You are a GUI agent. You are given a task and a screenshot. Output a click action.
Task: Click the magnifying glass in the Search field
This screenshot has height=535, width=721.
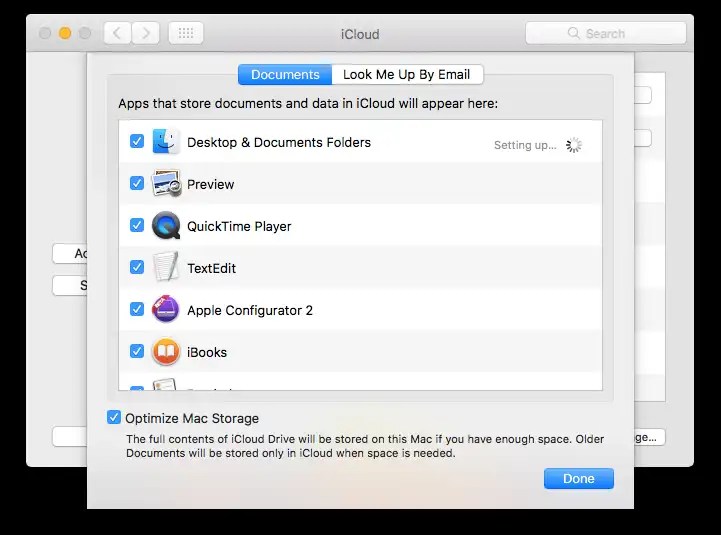[x=573, y=33]
